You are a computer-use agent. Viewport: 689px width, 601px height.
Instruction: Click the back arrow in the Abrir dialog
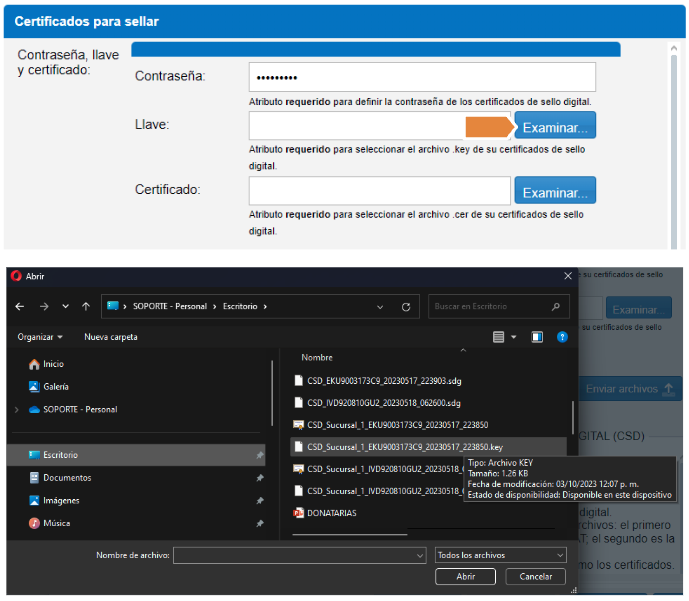tap(20, 307)
